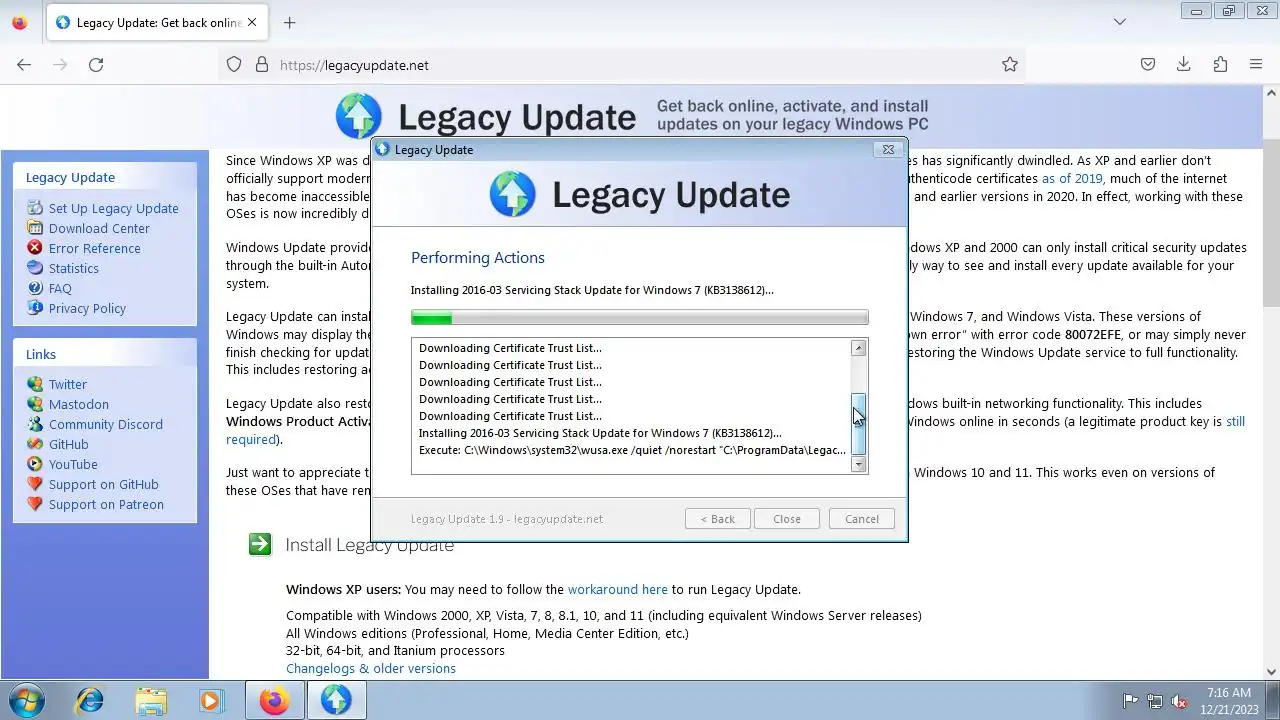Open the Twitter link

(68, 384)
